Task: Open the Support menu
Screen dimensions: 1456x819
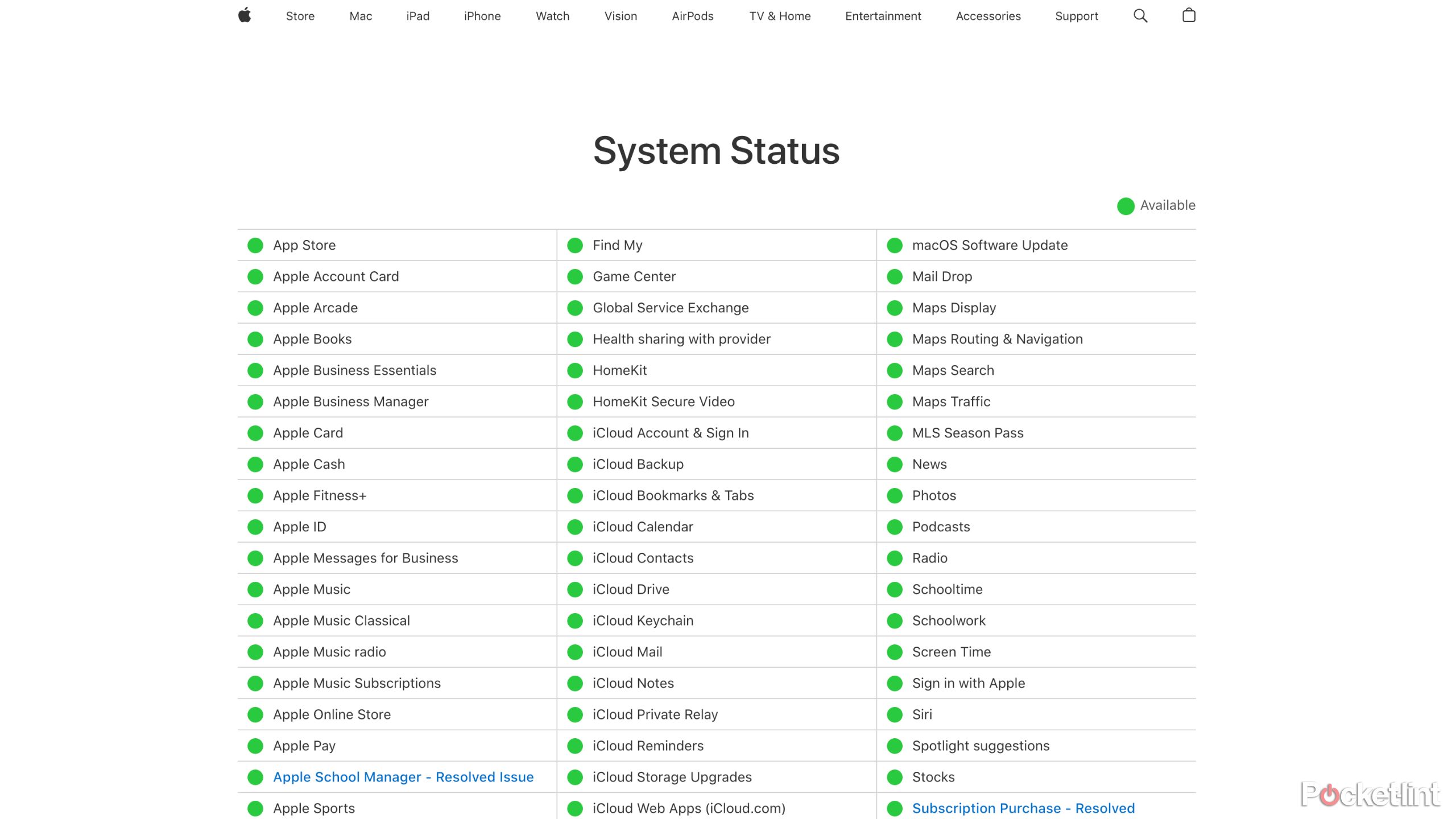Action: [x=1077, y=16]
